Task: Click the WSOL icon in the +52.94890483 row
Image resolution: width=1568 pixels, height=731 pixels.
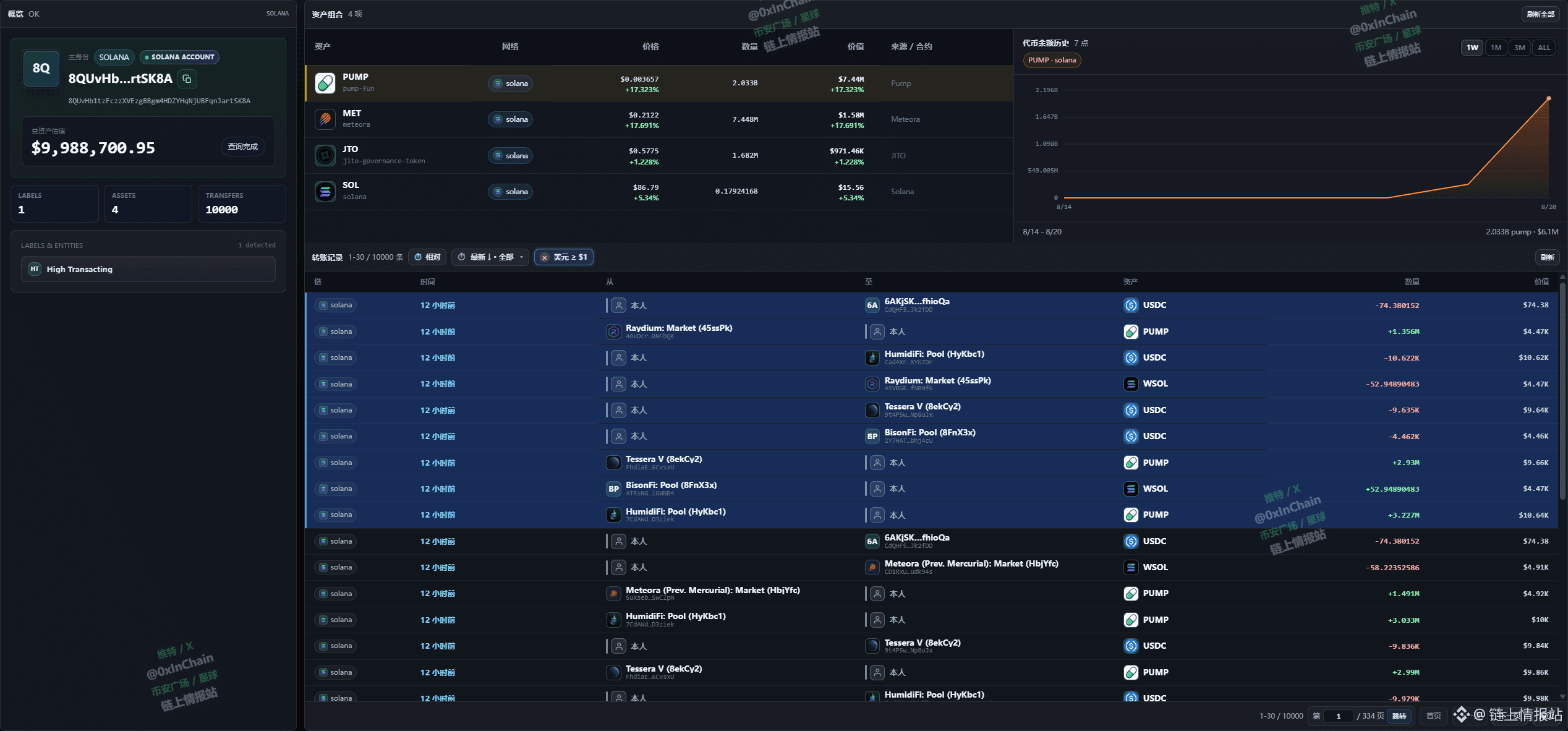Action: [1131, 489]
